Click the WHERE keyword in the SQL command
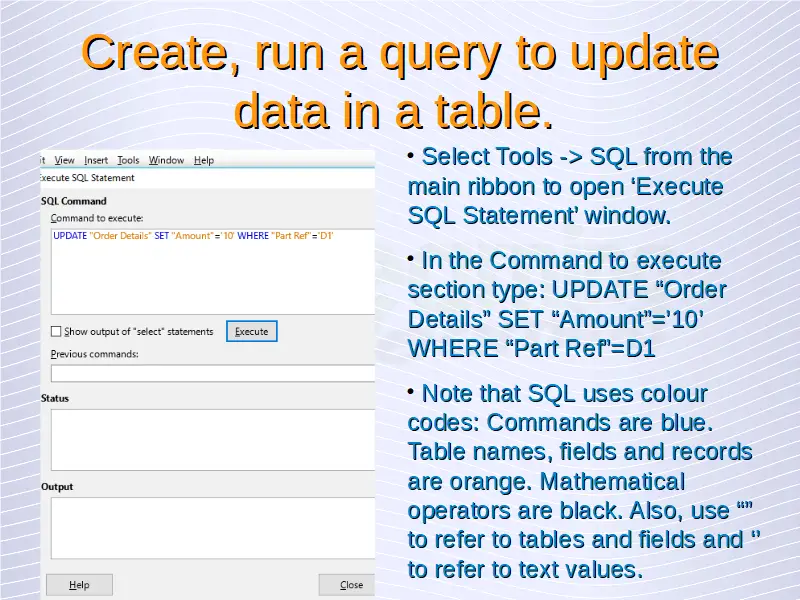 (x=253, y=236)
